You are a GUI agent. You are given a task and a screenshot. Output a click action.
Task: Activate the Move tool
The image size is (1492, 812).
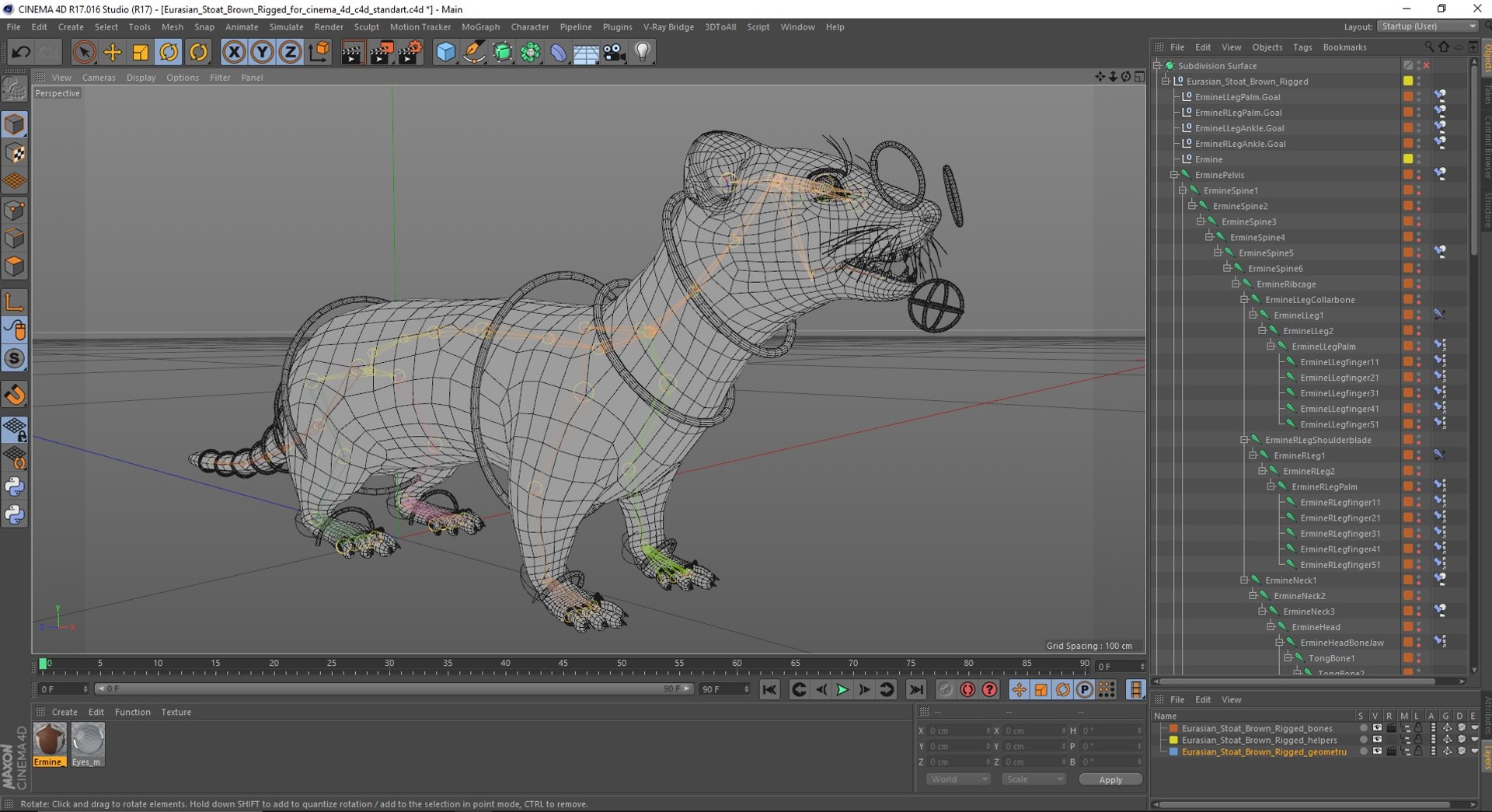click(x=113, y=52)
